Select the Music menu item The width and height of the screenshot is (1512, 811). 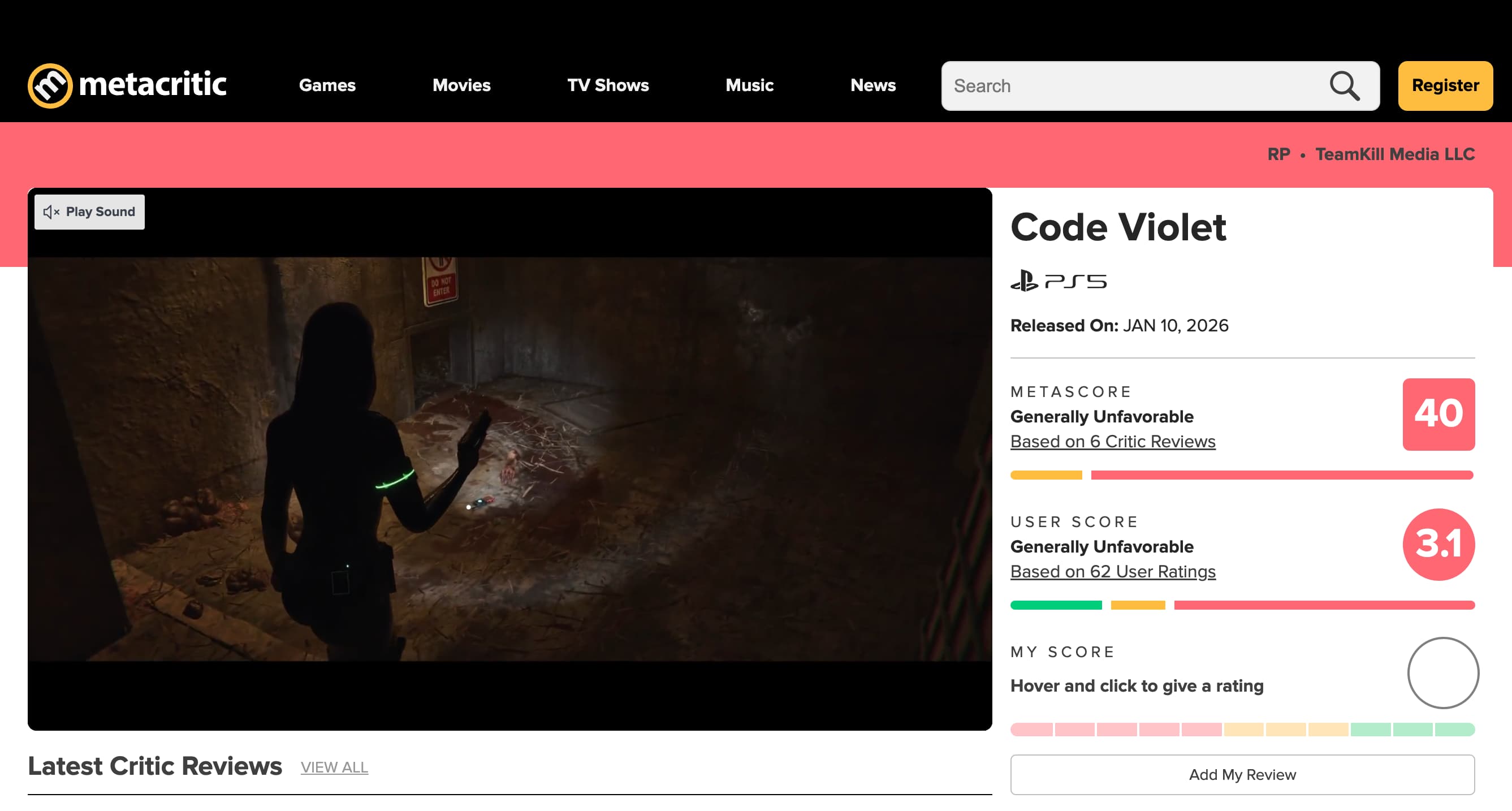[x=749, y=86]
